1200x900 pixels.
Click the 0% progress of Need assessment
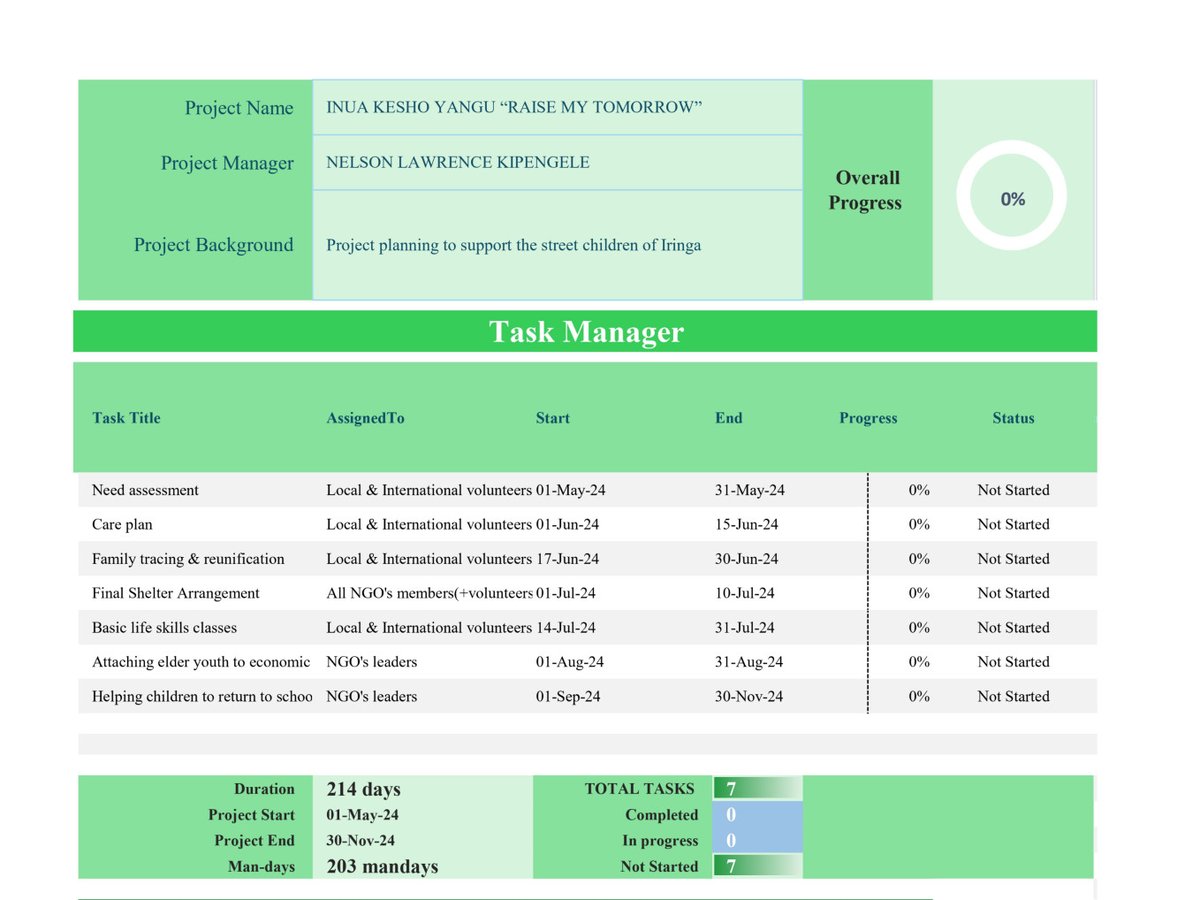point(919,490)
